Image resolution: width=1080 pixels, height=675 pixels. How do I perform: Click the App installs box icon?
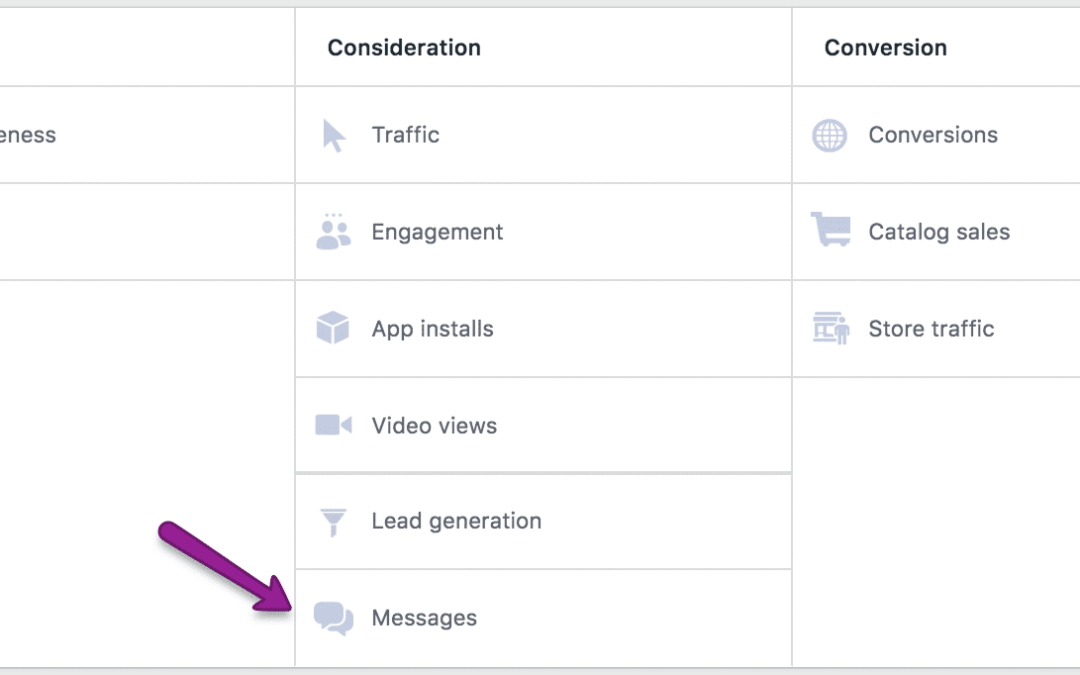[x=333, y=328]
